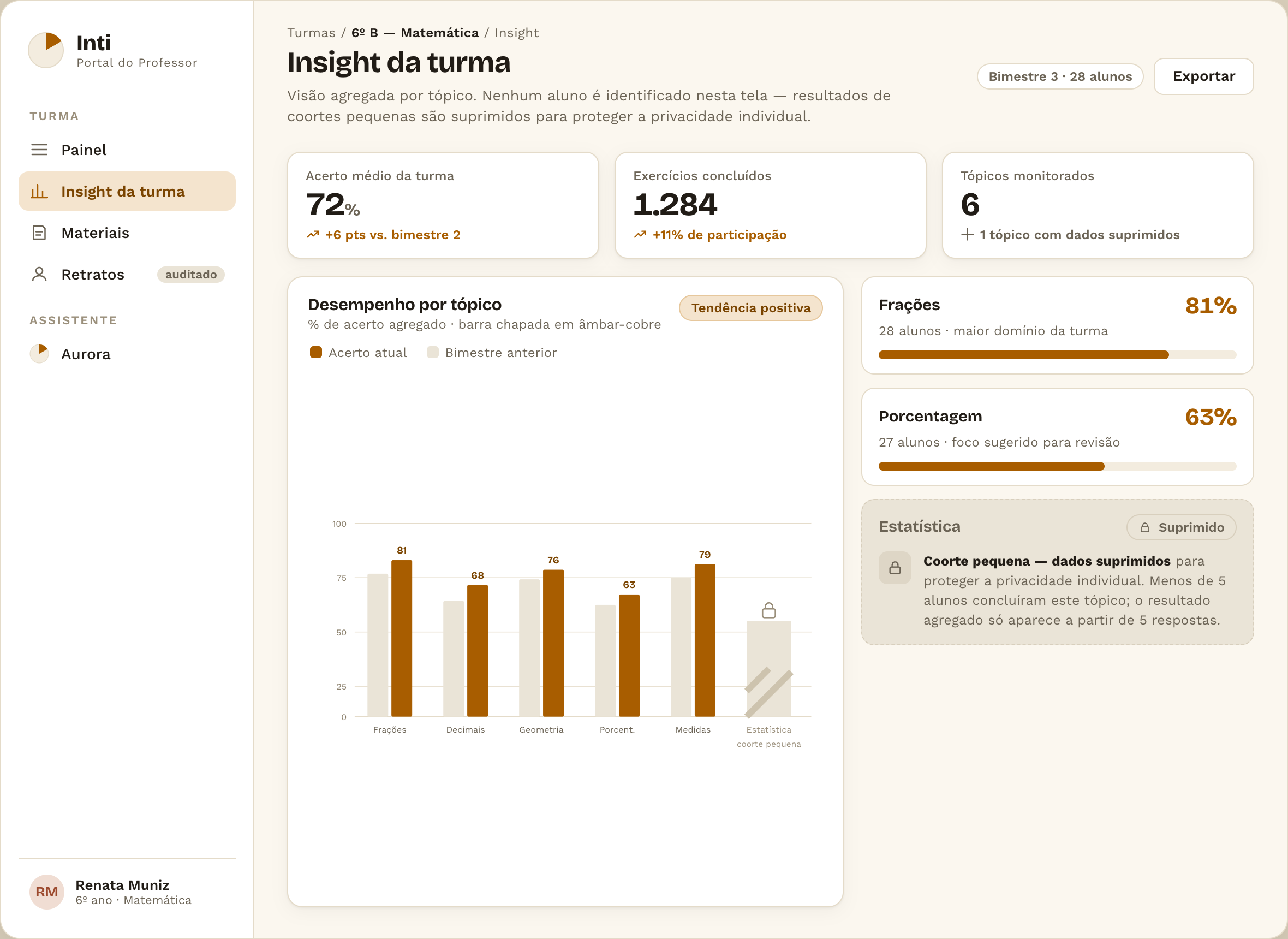Click the Porcentagem 63% progress bar
Screen dimensions: 1288x939
[x=1057, y=466]
